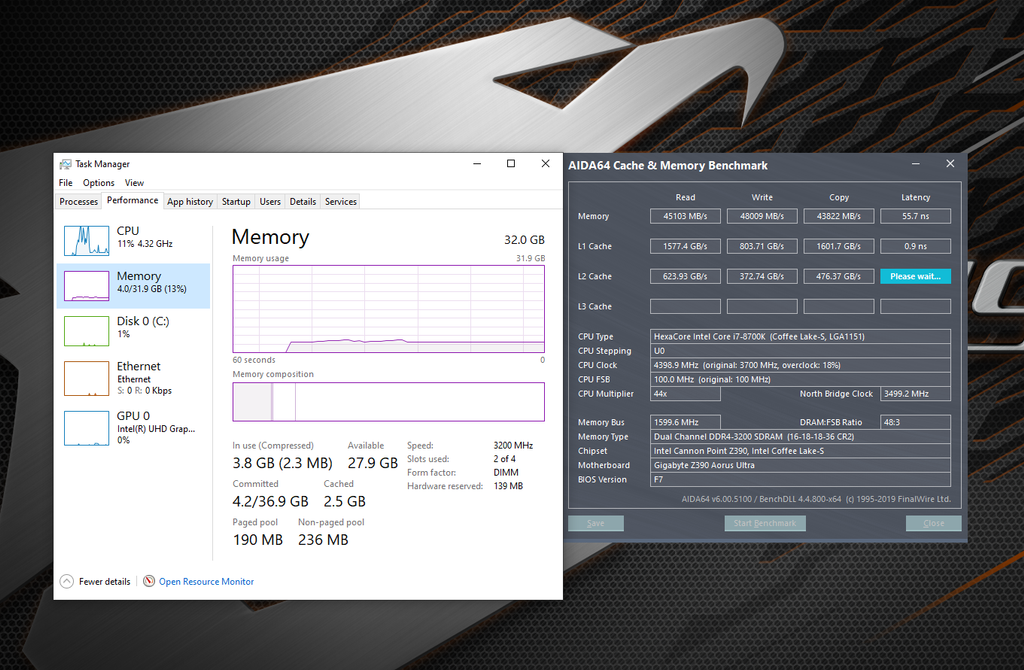Click the AIDA64 Close button at bottom
Image resolution: width=1024 pixels, height=670 pixels.
click(933, 523)
